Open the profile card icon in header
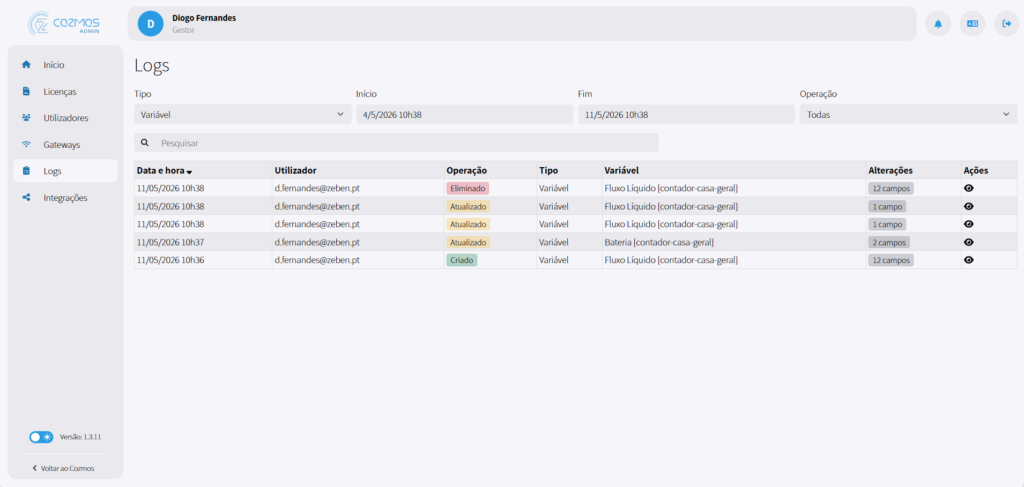 pyautogui.click(x=972, y=24)
